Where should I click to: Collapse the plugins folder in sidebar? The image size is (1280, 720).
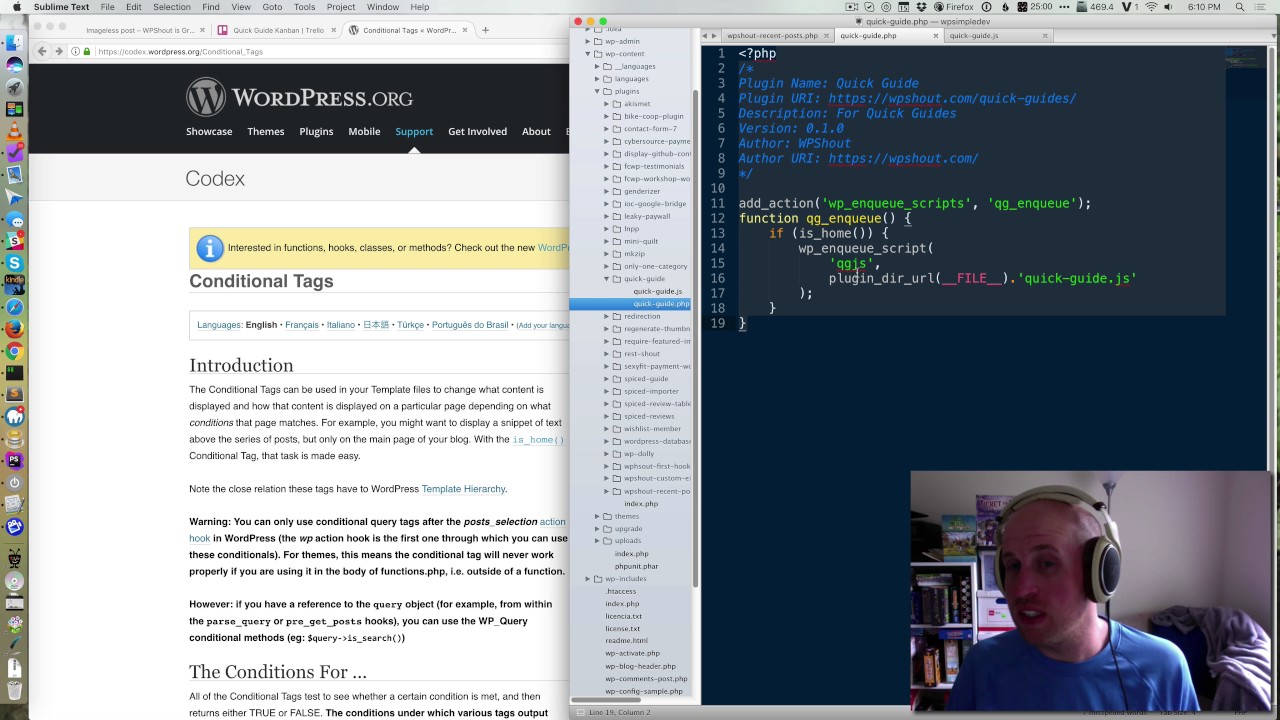coord(597,91)
